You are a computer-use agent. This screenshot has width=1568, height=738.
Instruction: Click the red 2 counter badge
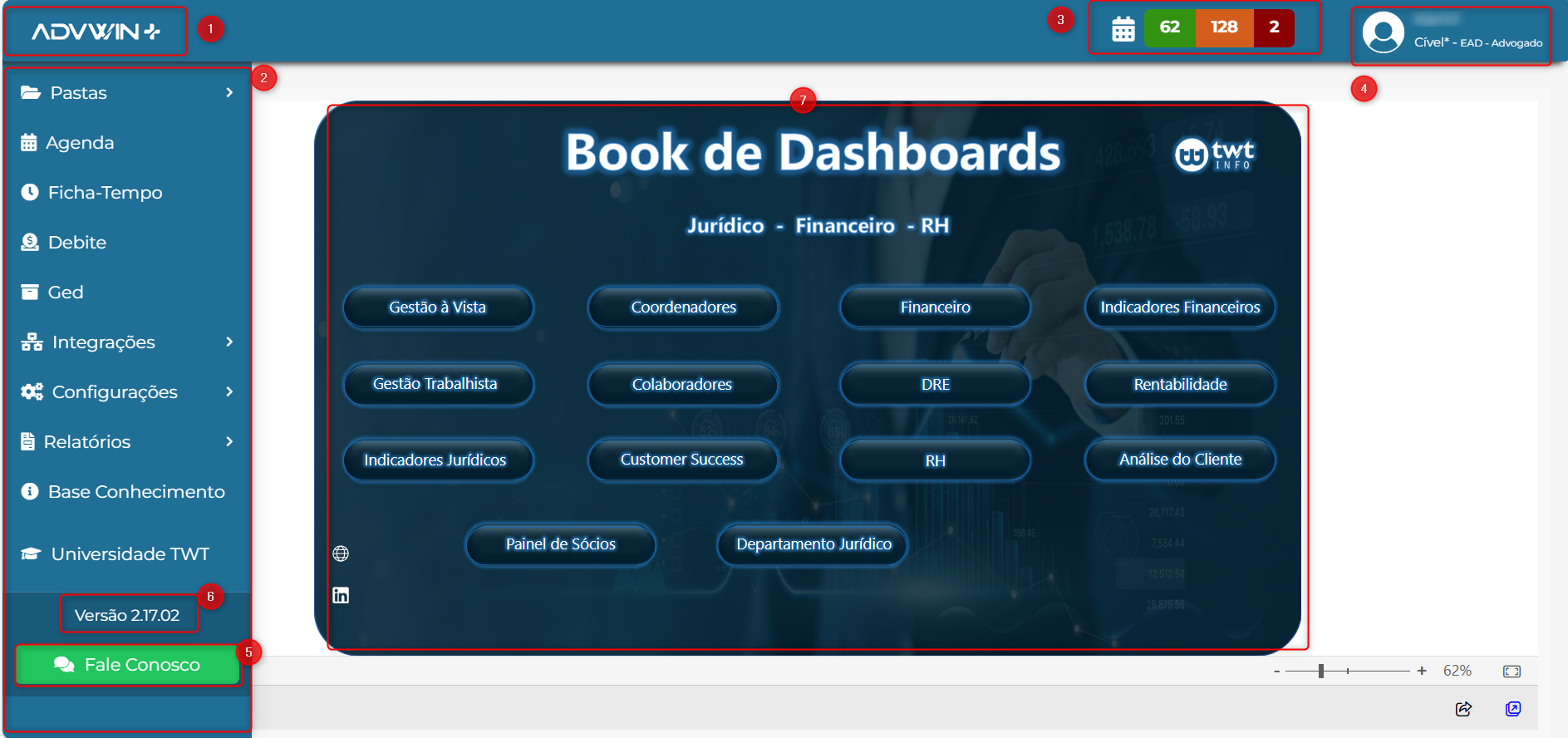pyautogui.click(x=1274, y=27)
